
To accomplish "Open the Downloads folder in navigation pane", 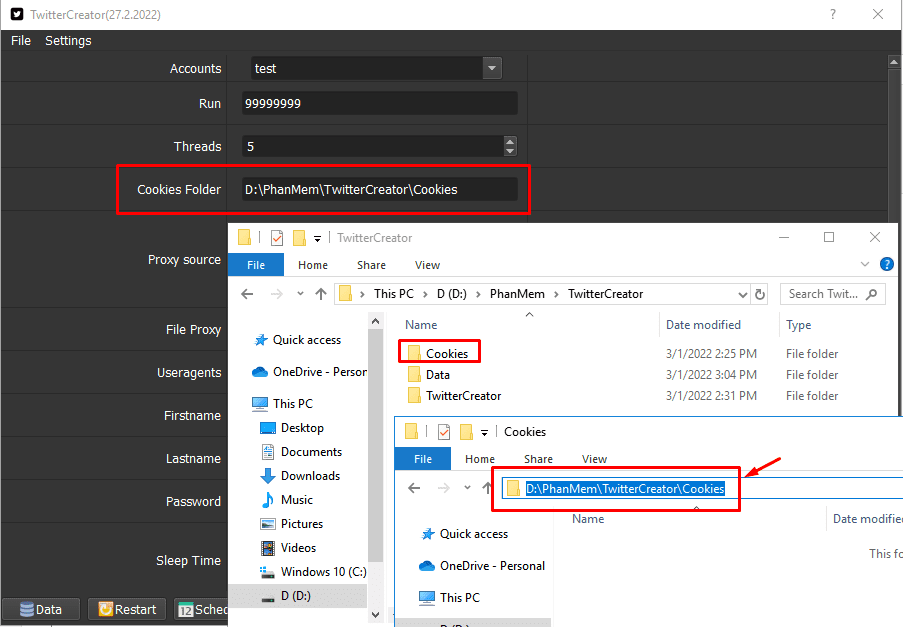I will 310,476.
